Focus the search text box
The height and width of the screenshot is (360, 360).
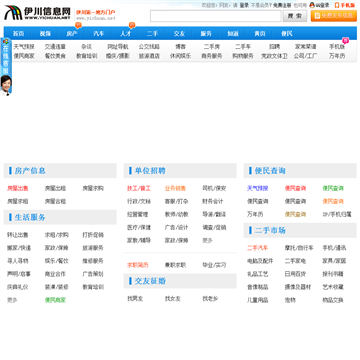point(216,16)
